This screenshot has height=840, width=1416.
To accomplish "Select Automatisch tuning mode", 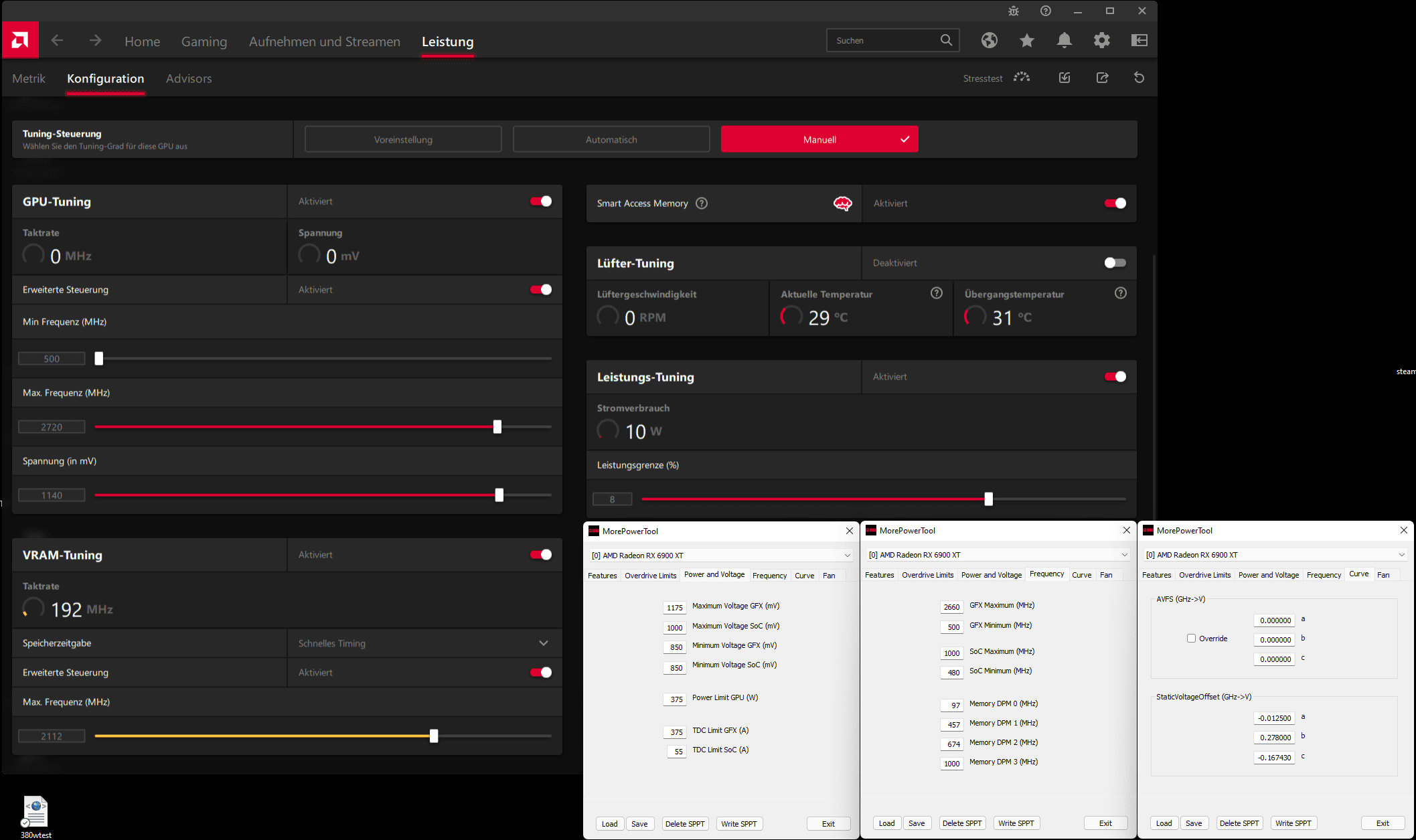I will pyautogui.click(x=611, y=139).
